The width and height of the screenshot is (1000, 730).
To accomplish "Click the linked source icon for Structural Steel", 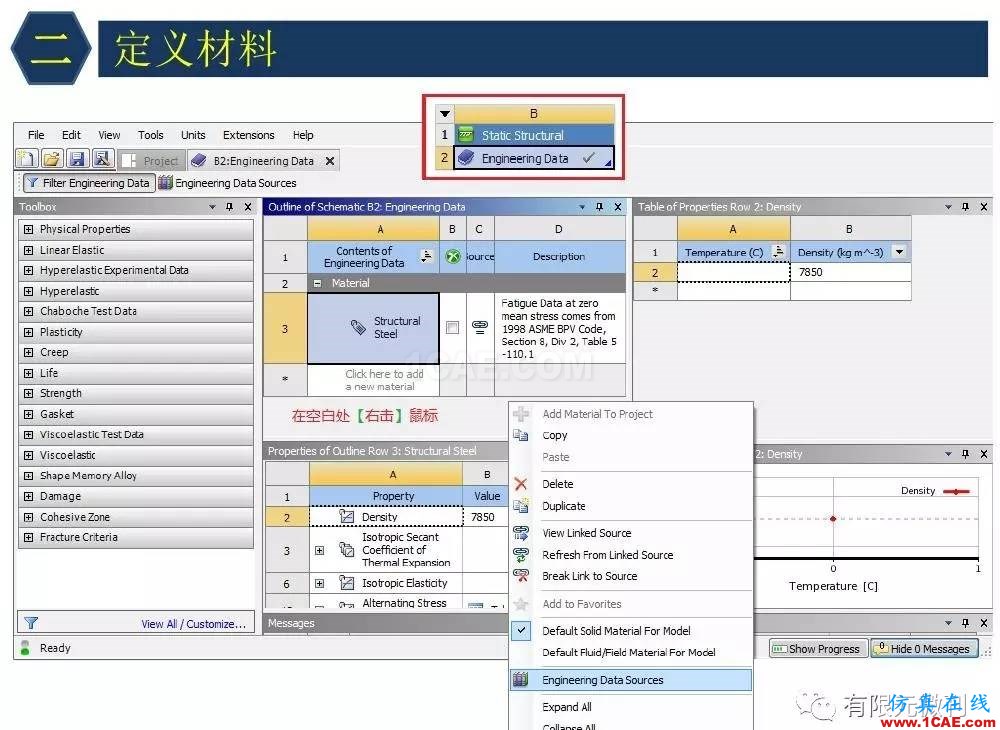I will tap(480, 326).
